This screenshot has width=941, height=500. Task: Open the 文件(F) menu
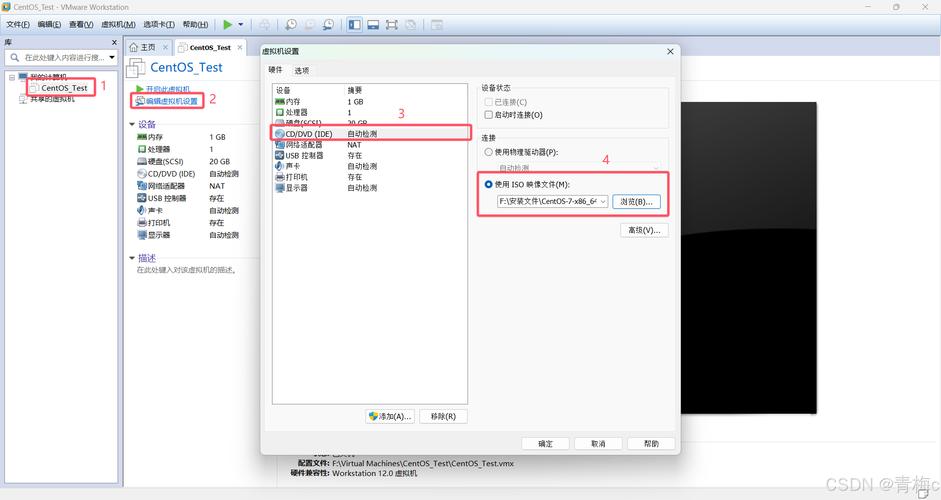pyautogui.click(x=18, y=25)
